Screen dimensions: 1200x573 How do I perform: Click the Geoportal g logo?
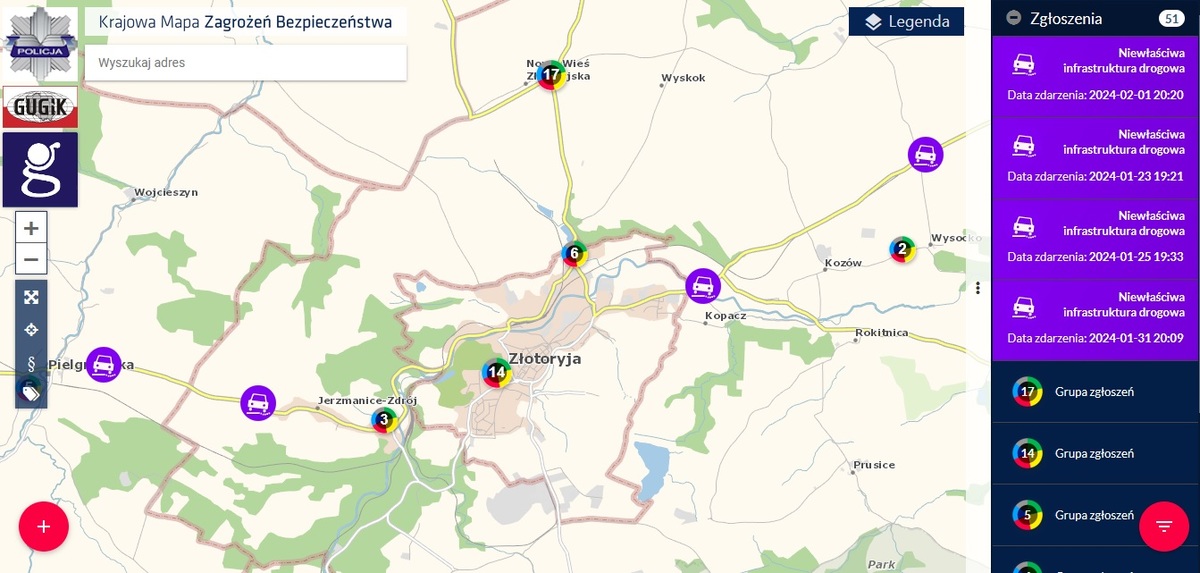click(x=40, y=169)
